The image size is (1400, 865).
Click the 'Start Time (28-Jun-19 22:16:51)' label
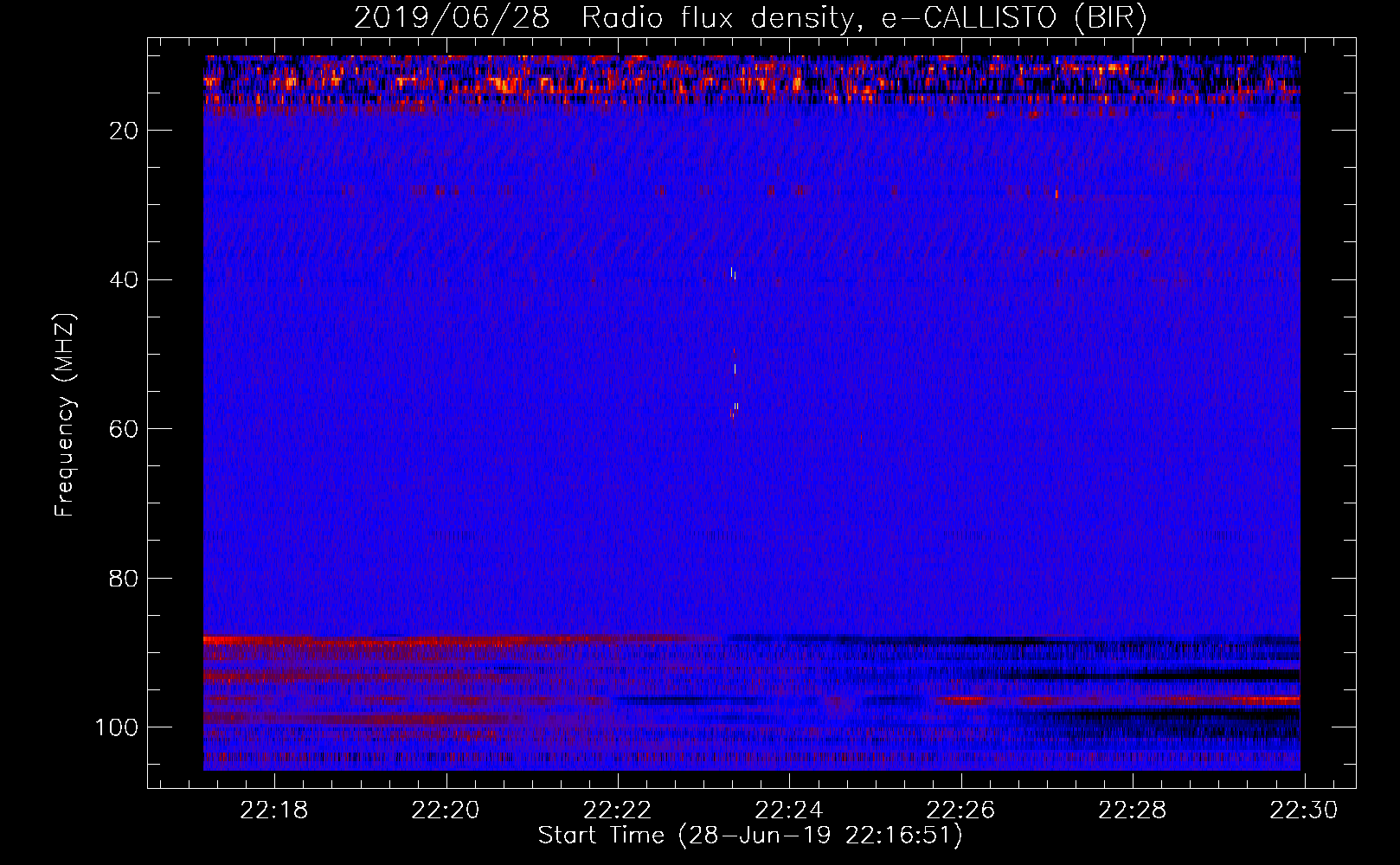pyautogui.click(x=750, y=836)
